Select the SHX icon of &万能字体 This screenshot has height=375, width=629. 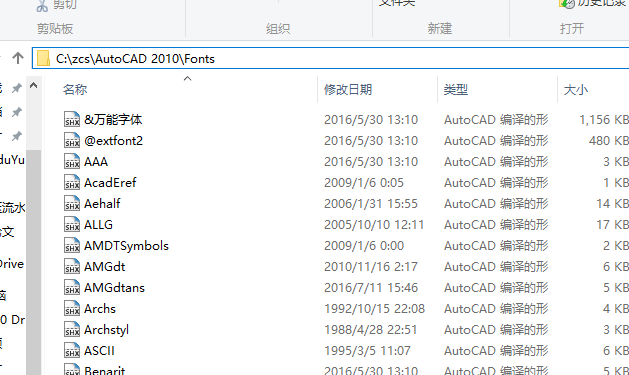[x=72, y=120]
